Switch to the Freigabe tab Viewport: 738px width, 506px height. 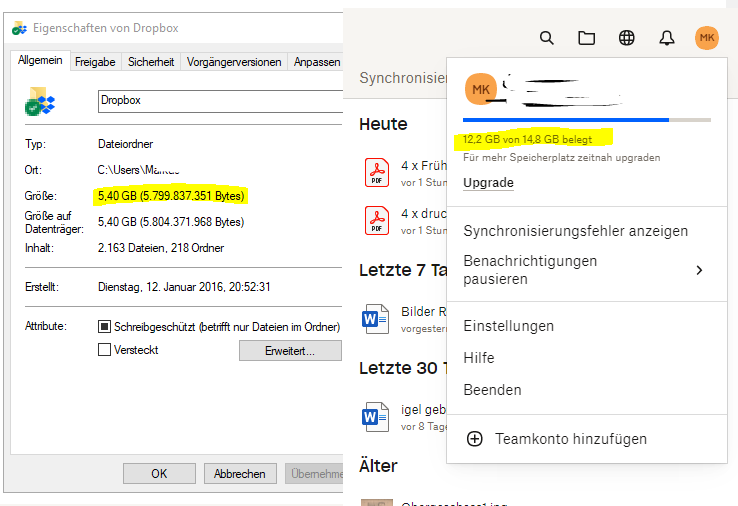point(95,62)
